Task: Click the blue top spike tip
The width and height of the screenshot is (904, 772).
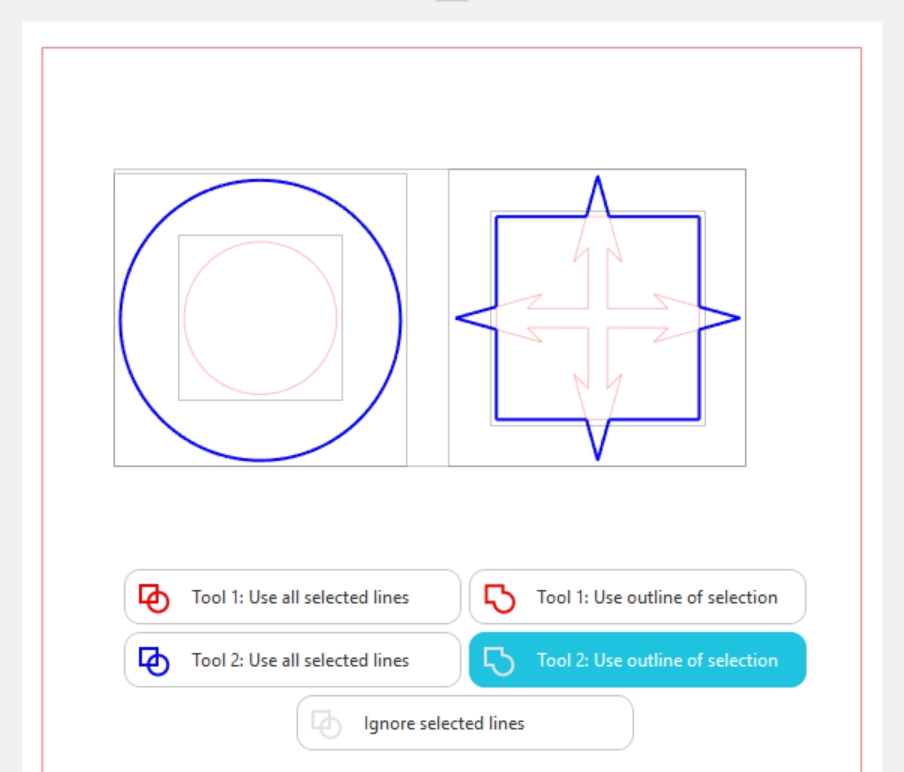Action: pos(598,179)
